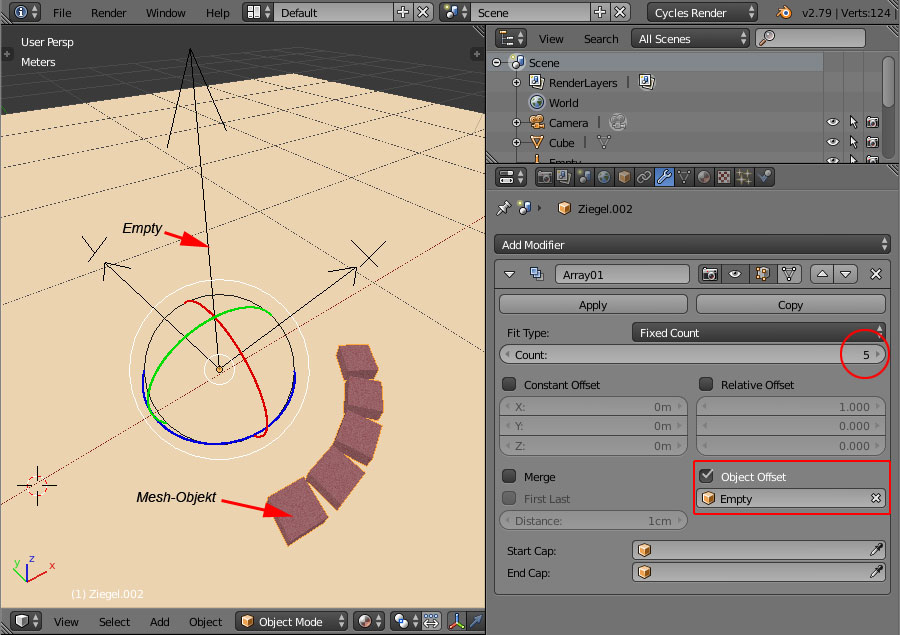Increase Count value with right arrow

pos(879,355)
